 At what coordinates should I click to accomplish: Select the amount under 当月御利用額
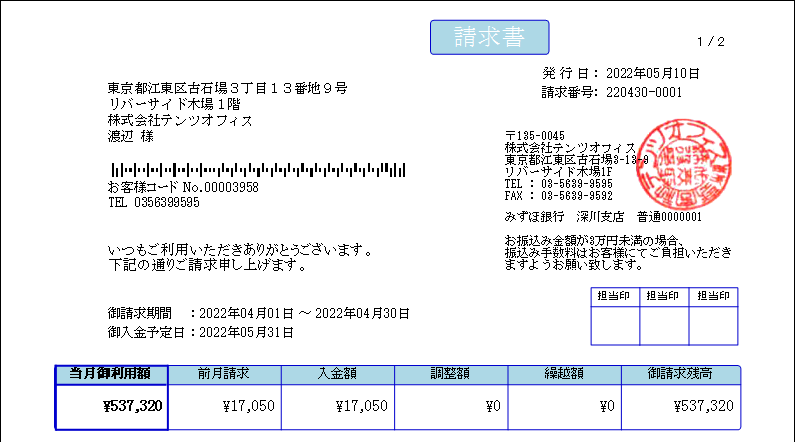(x=132, y=406)
